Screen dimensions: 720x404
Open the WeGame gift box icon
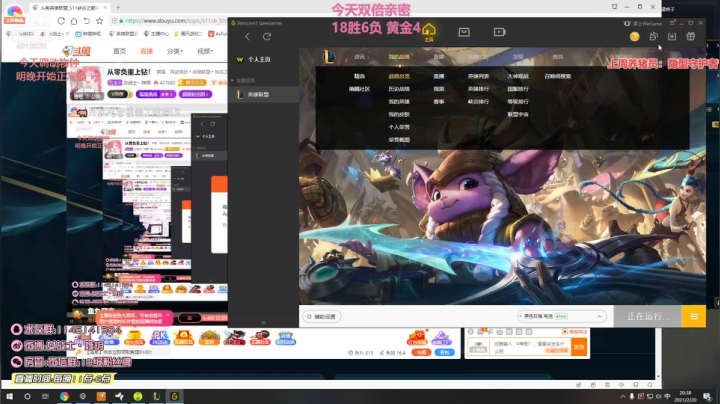click(x=691, y=36)
